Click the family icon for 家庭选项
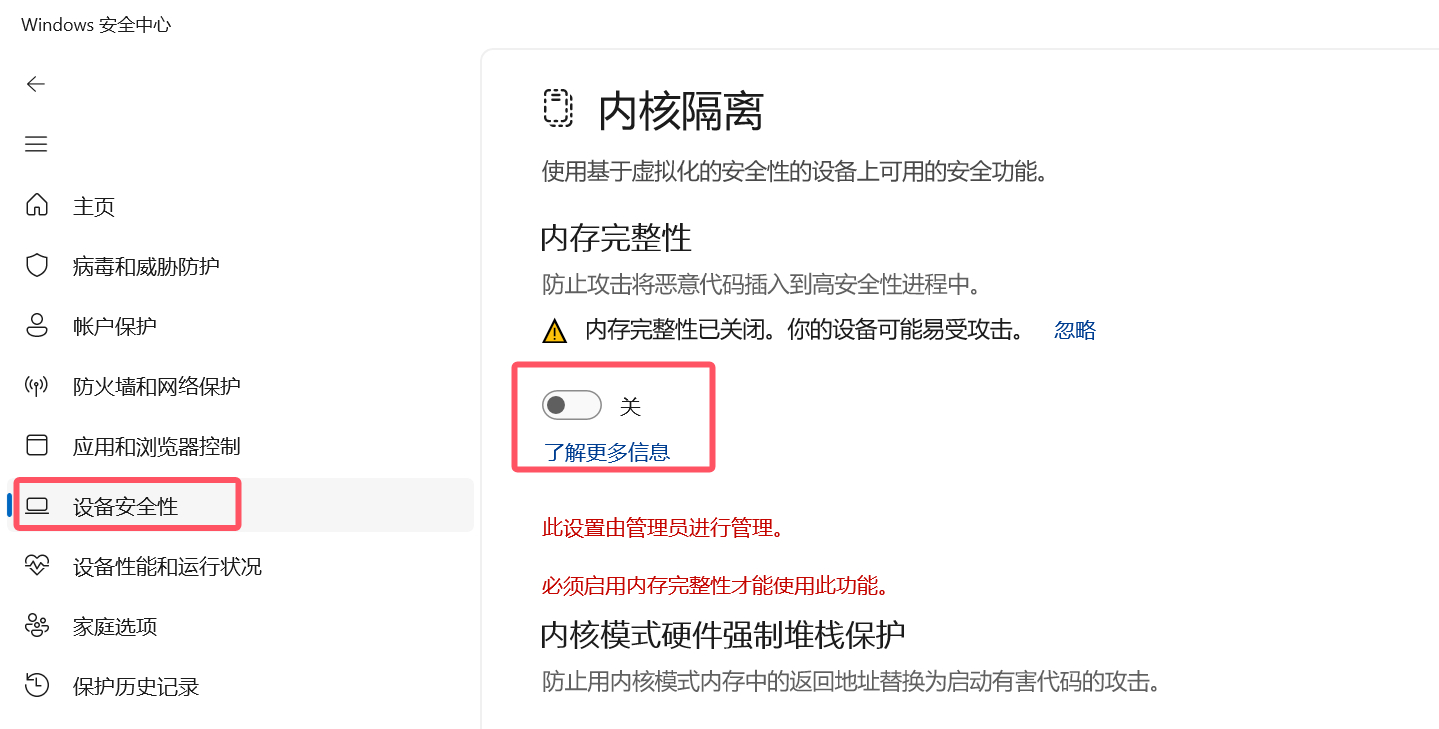The width and height of the screenshot is (1439, 729). (x=37, y=626)
